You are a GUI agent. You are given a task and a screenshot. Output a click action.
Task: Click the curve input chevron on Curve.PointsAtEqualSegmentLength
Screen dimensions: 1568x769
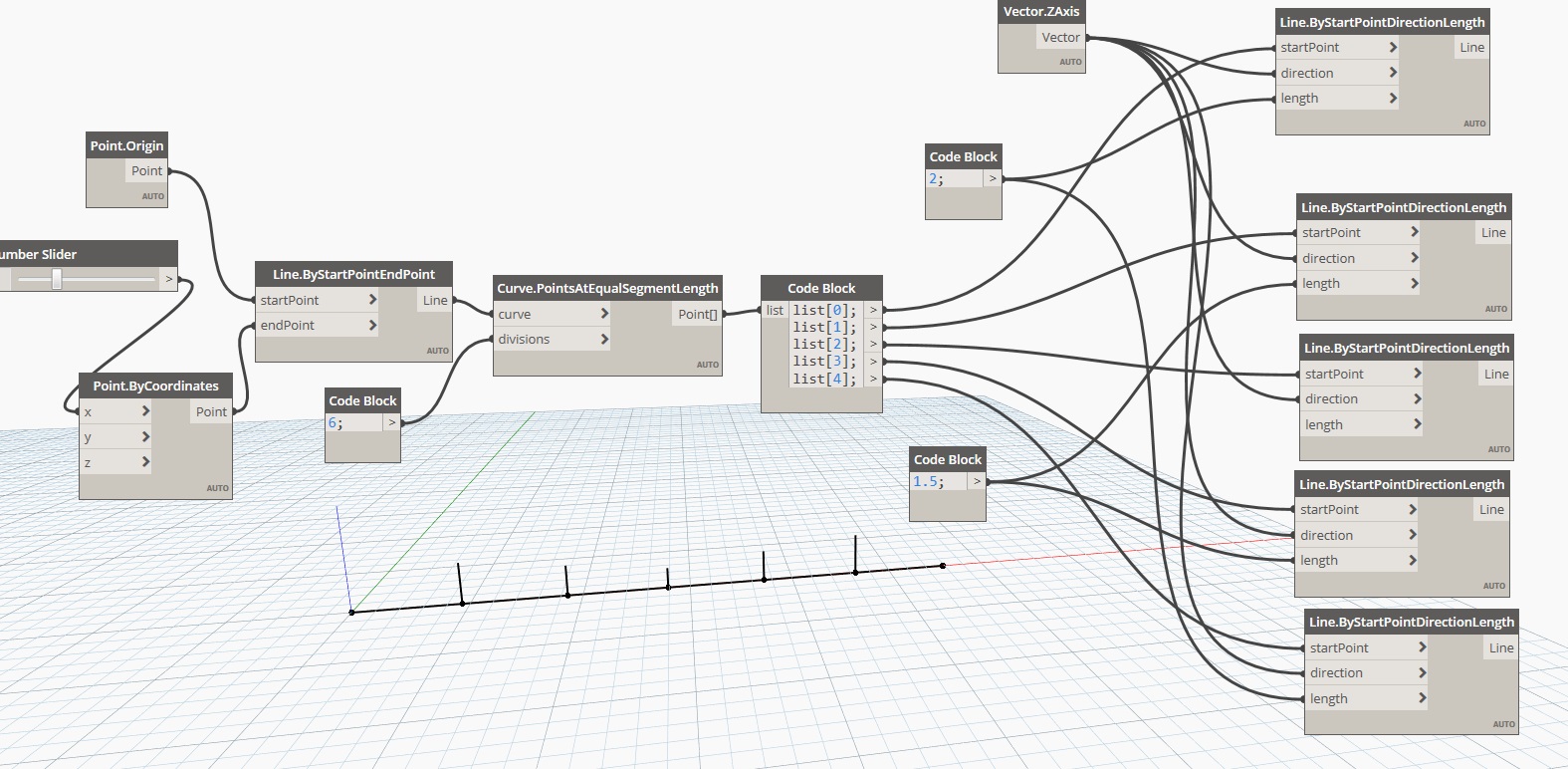click(x=604, y=314)
